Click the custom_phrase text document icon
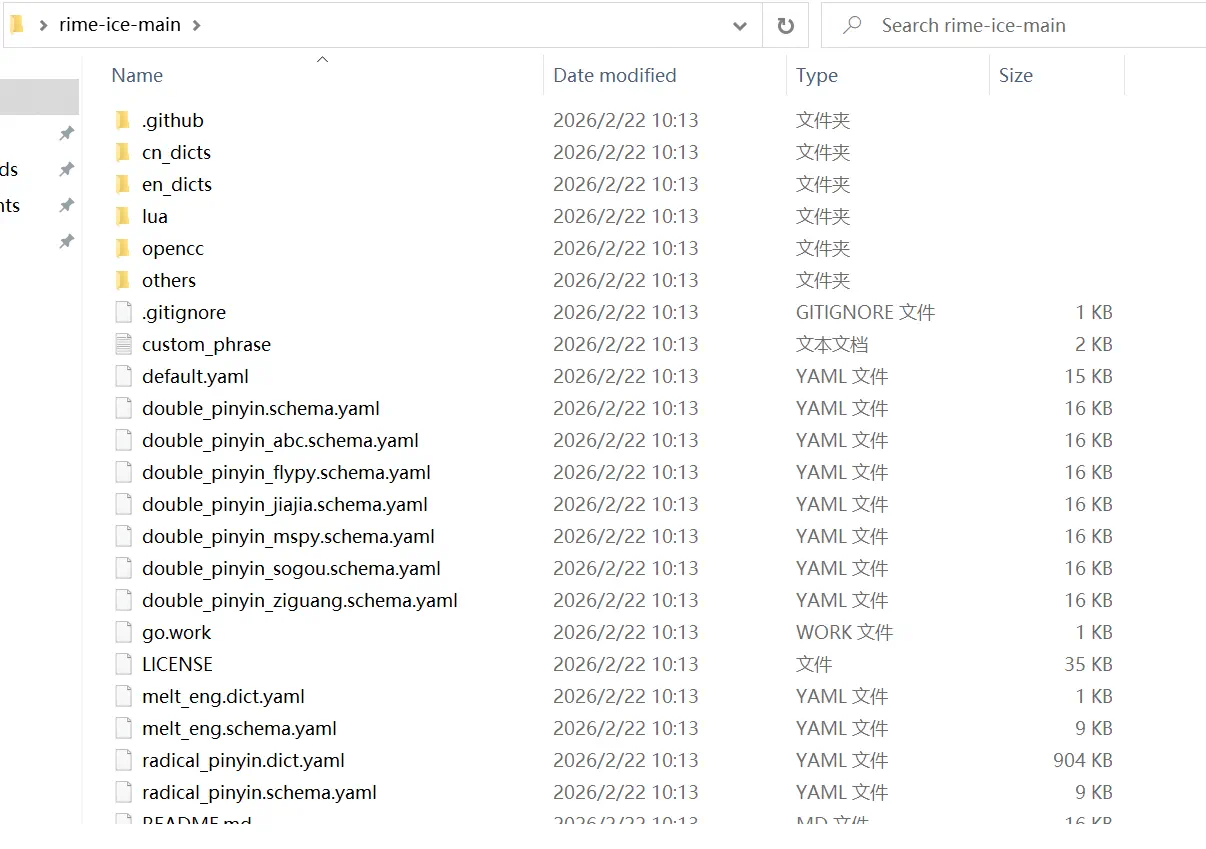 tap(123, 345)
